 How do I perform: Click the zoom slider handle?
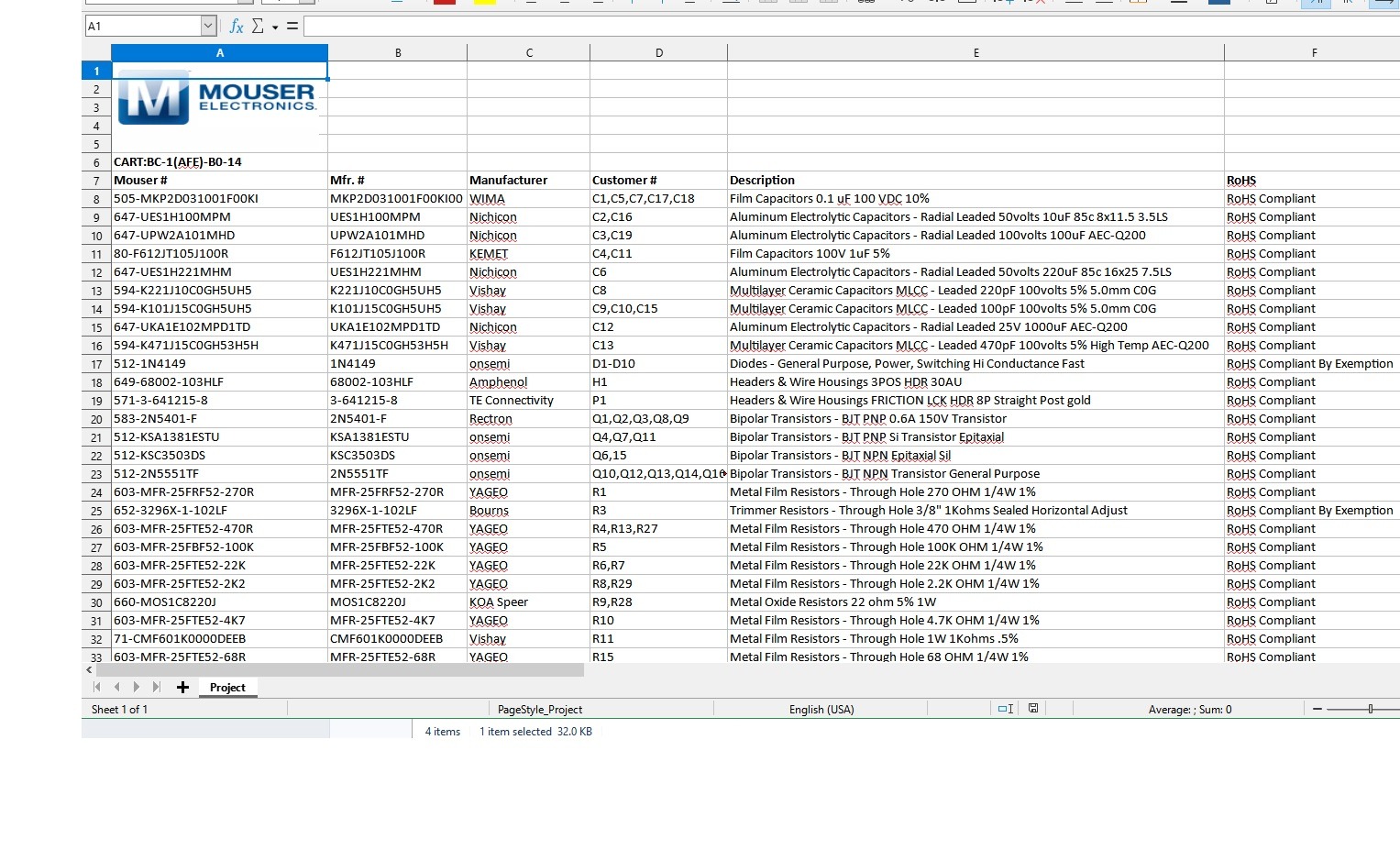1371,709
